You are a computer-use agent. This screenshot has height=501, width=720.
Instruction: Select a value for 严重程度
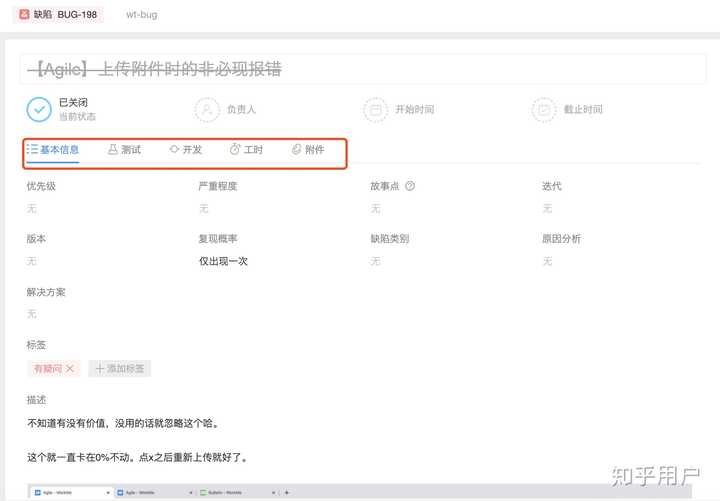tap(204, 208)
